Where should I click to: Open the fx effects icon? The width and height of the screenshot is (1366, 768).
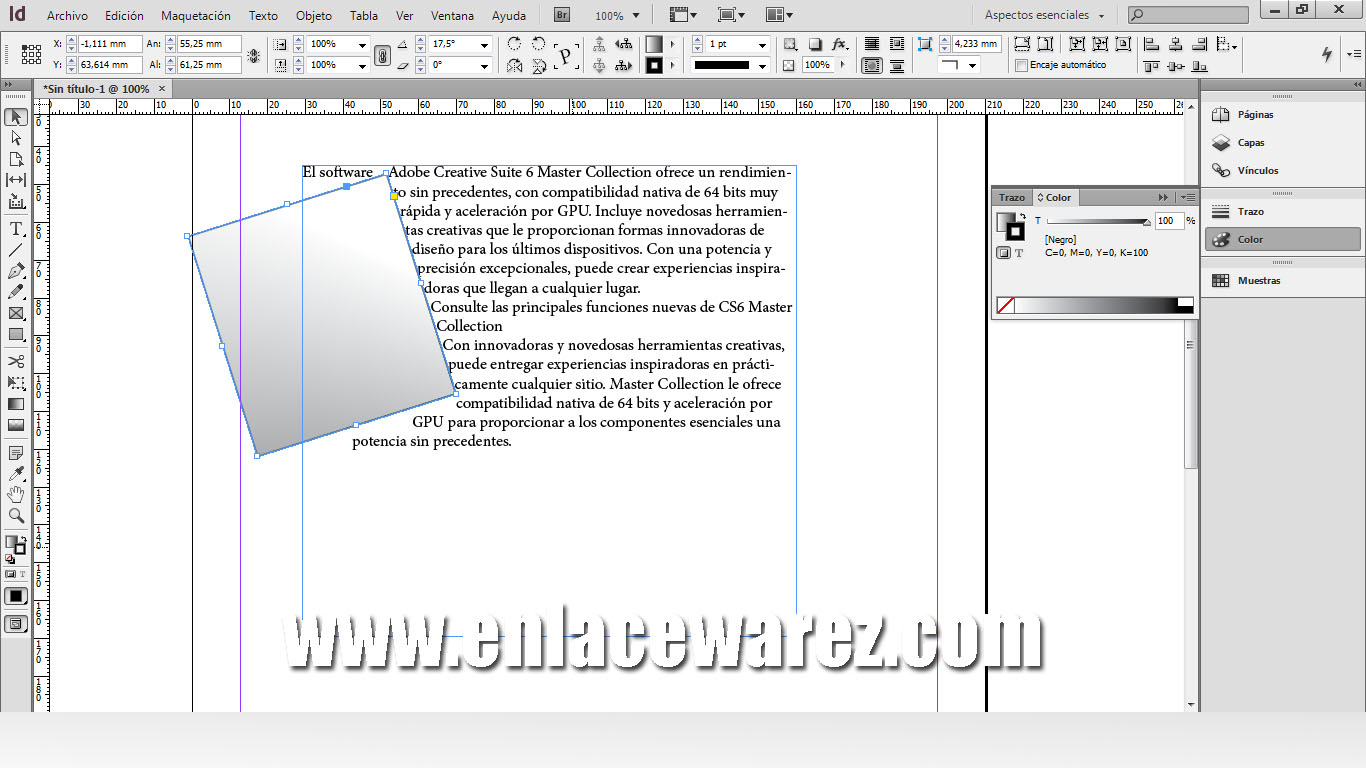click(x=839, y=44)
